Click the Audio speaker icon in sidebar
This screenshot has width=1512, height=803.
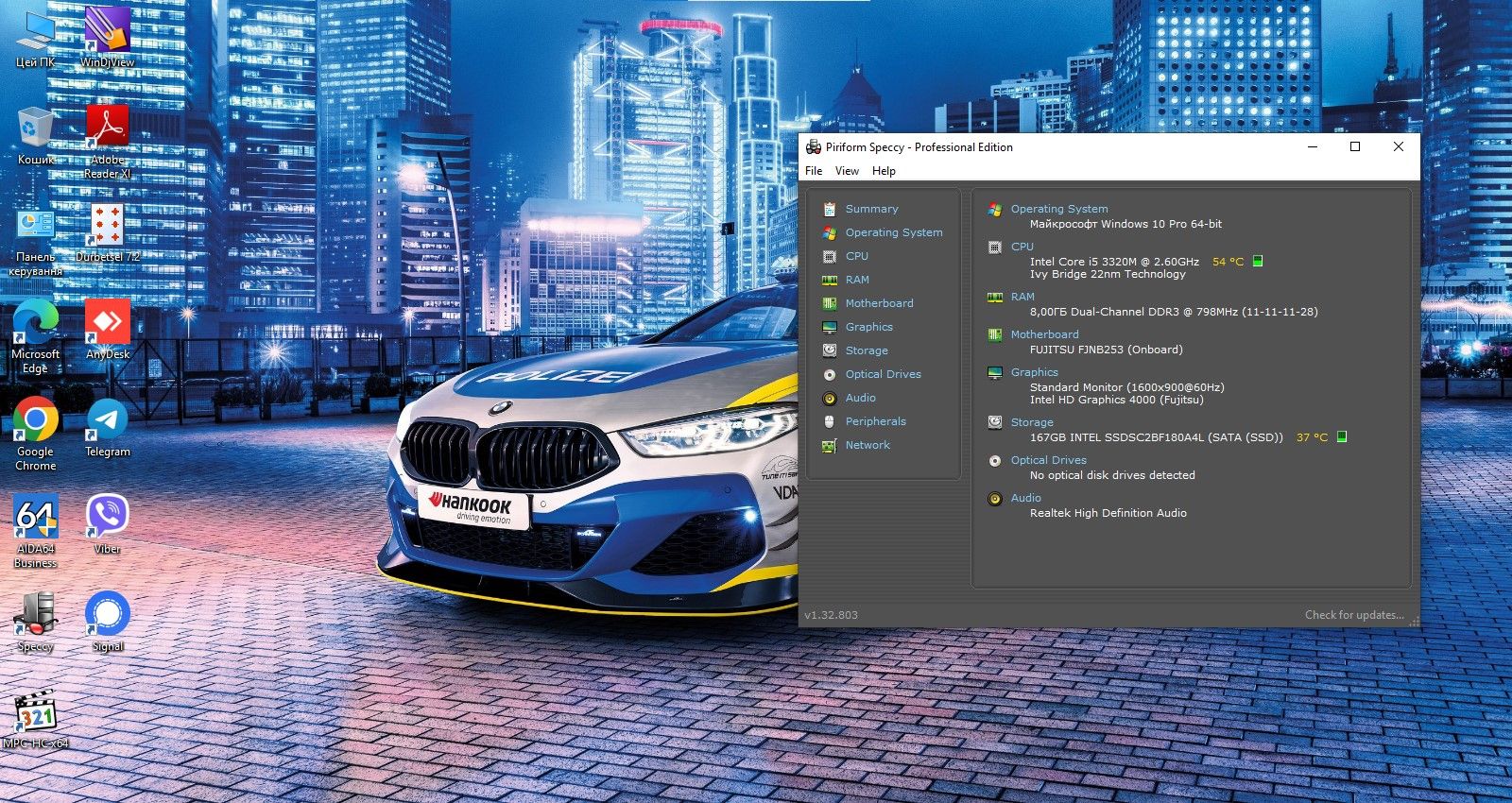point(829,398)
